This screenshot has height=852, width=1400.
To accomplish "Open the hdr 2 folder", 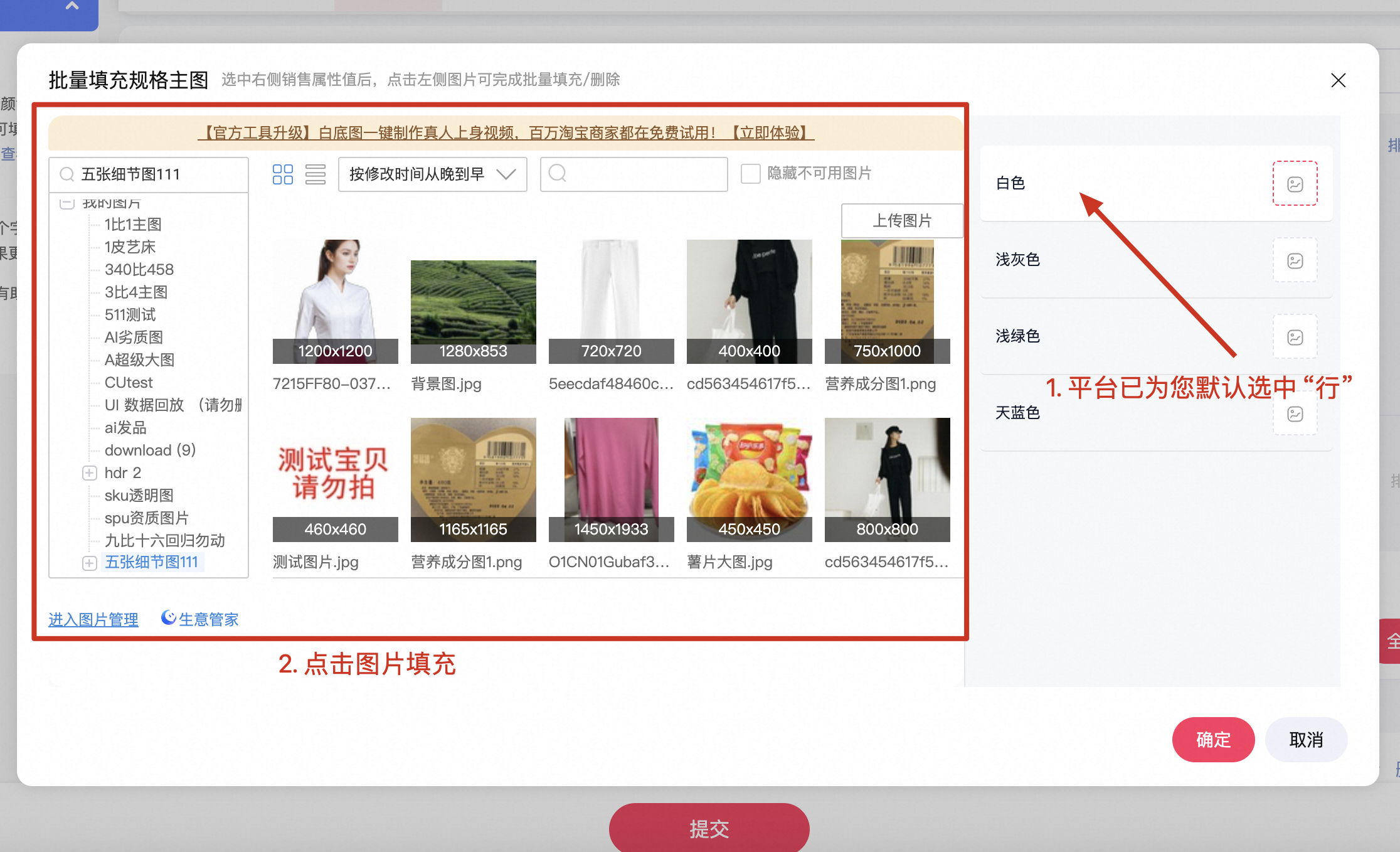I will [x=123, y=473].
